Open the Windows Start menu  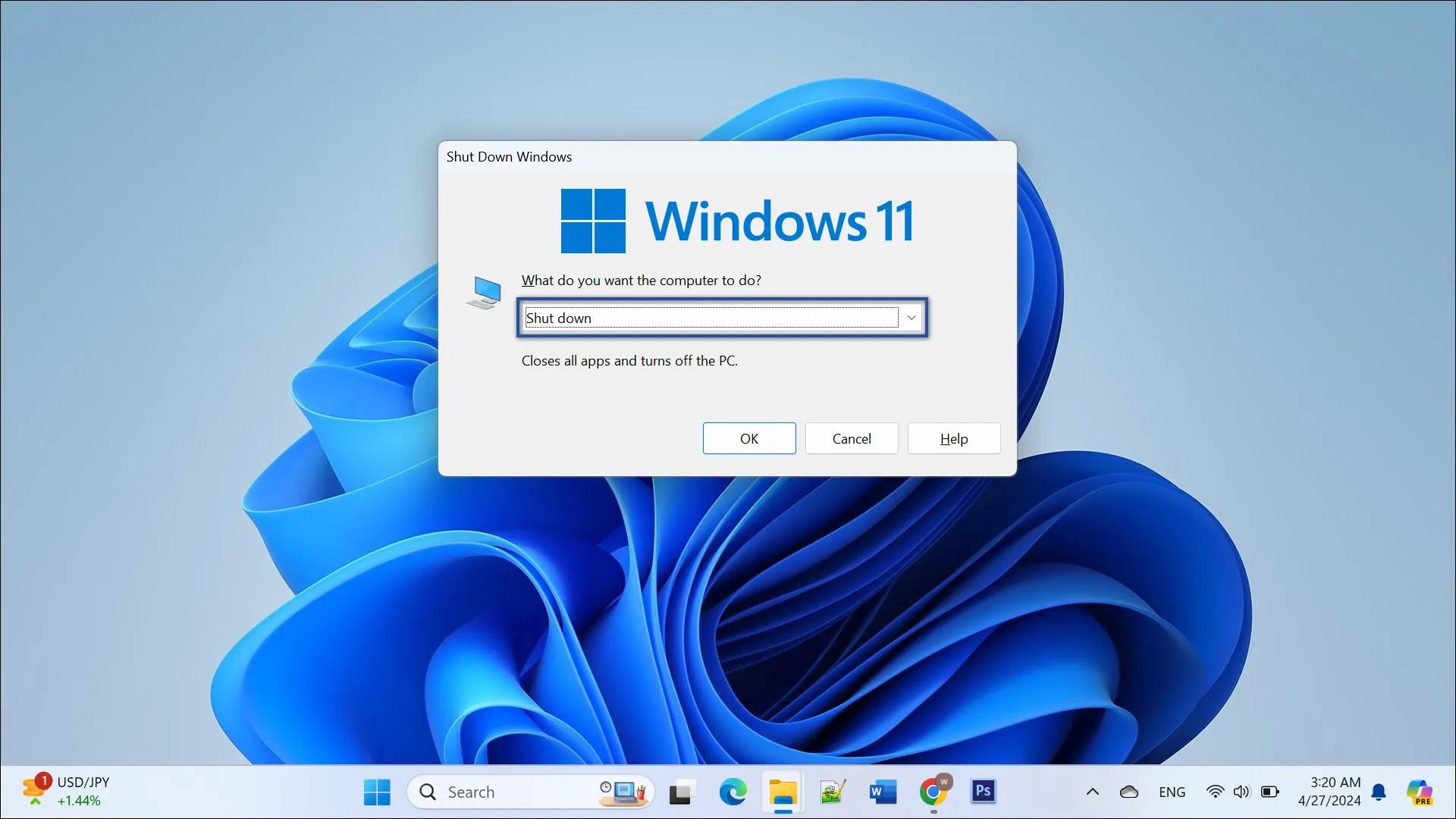click(377, 792)
